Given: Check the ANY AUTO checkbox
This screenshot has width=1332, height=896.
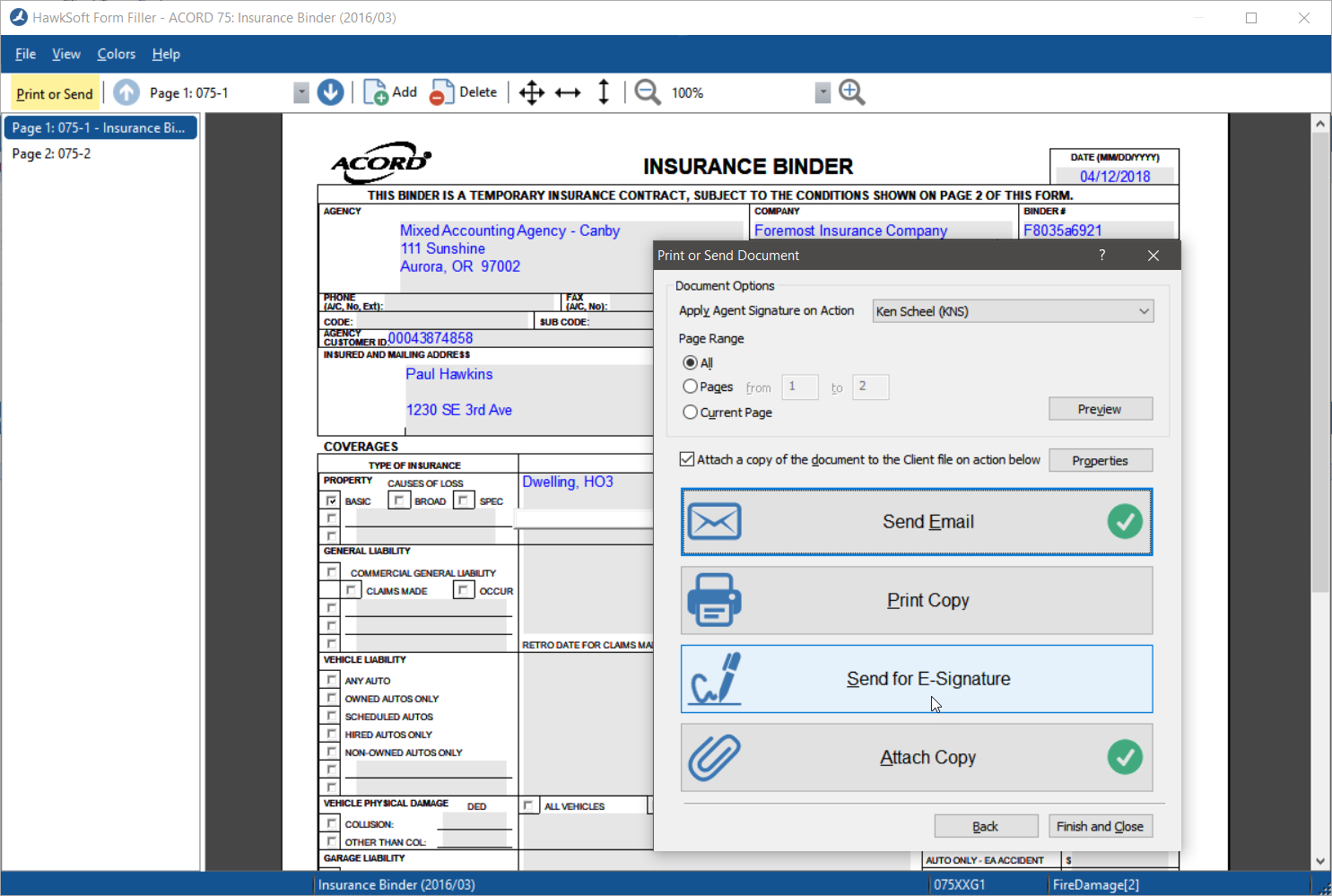Looking at the screenshot, I should pos(332,680).
